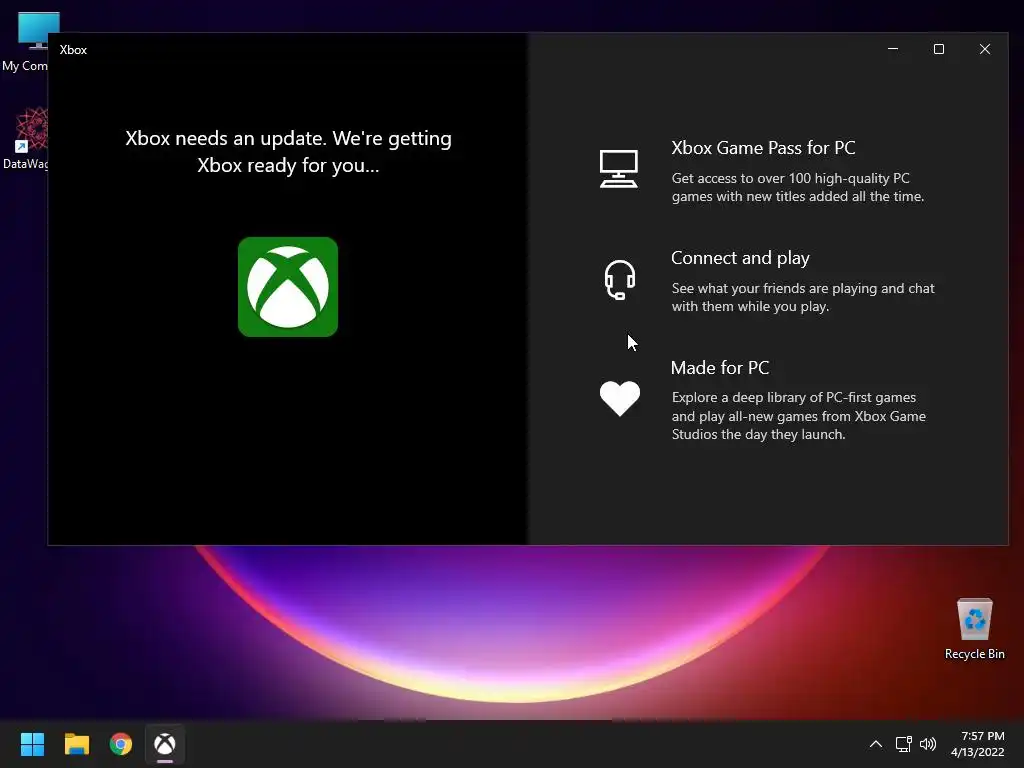Close the Xbox window
This screenshot has height=768, width=1024.
pyautogui.click(x=985, y=49)
